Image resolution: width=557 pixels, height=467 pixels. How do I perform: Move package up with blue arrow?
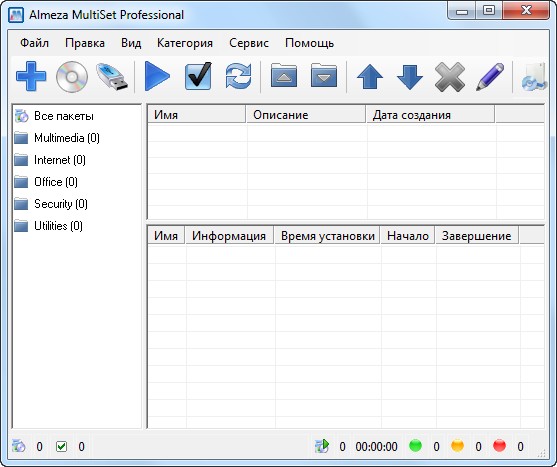pos(370,76)
